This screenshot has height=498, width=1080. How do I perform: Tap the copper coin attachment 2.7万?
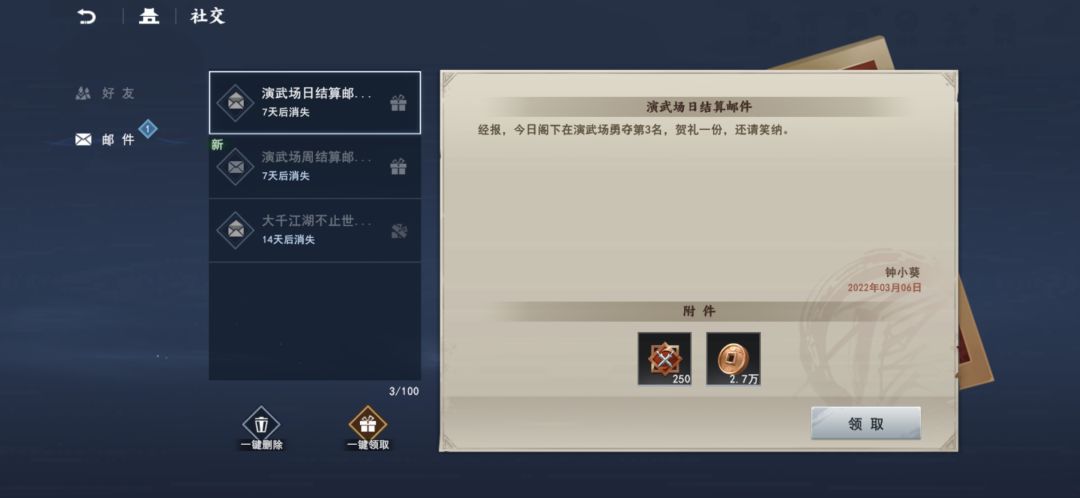click(734, 359)
